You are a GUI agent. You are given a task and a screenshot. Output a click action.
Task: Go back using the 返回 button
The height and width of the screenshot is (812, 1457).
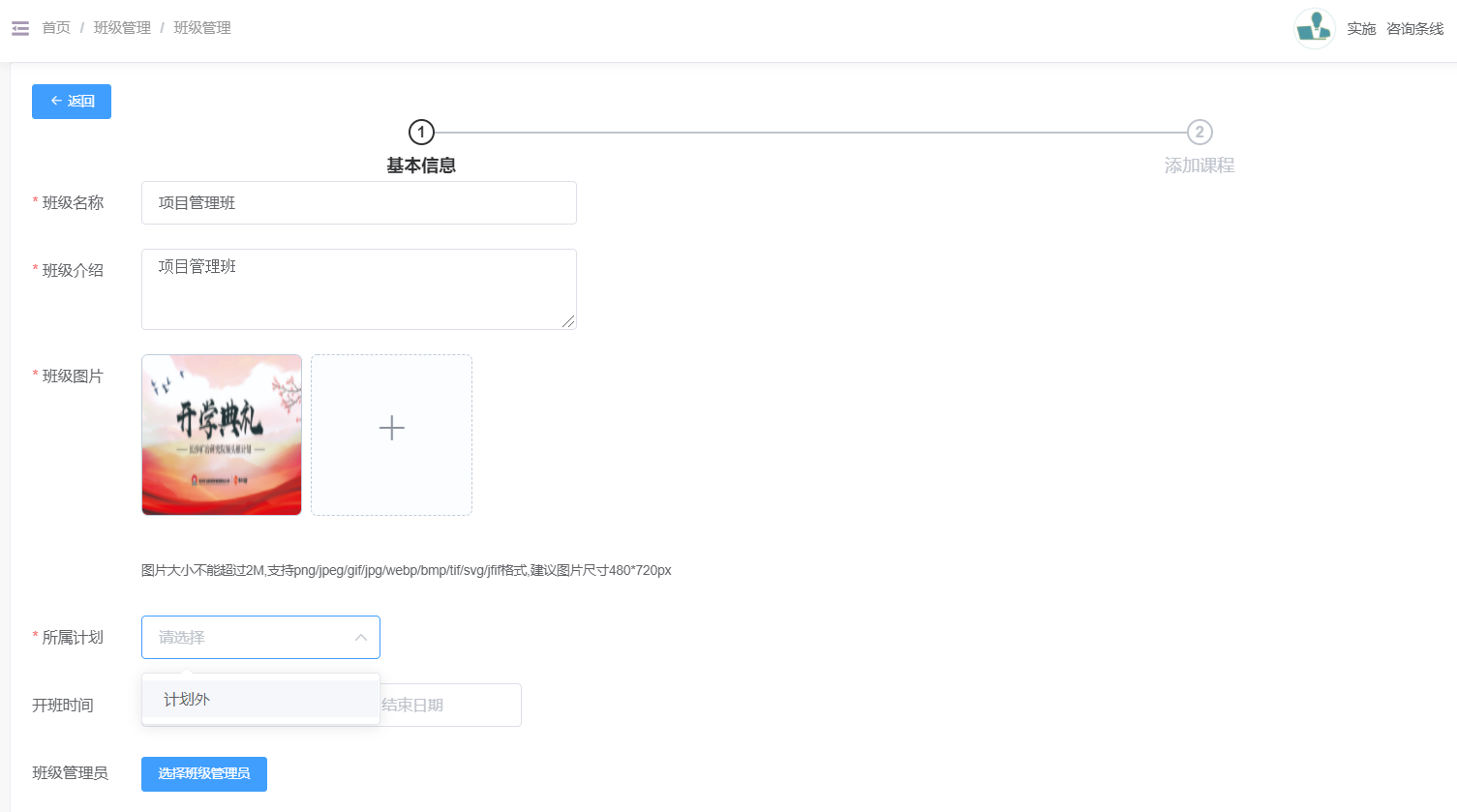tap(72, 102)
